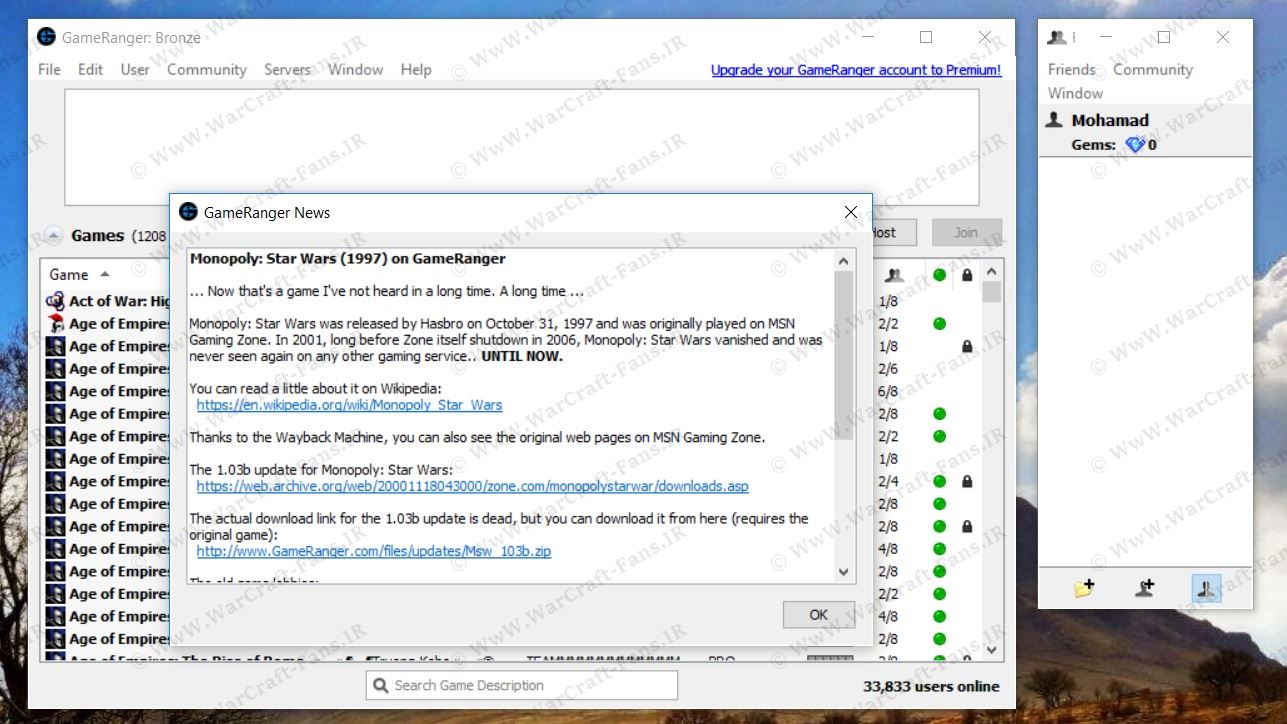Click the news dialog scroll down arrow

click(844, 572)
